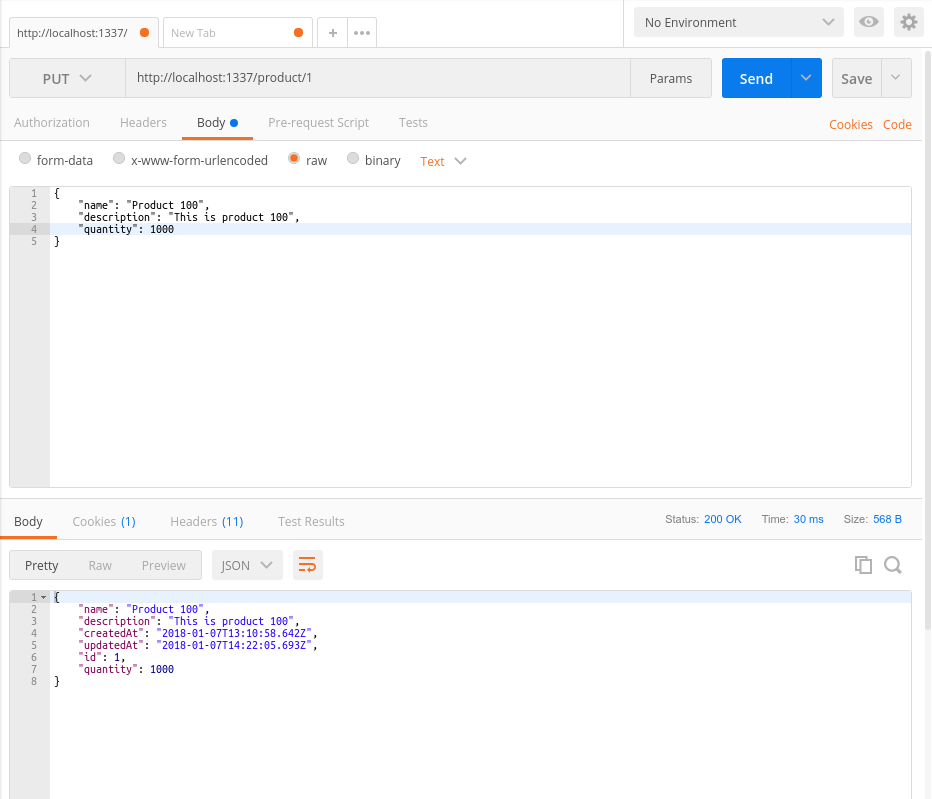Click the blue Send button
This screenshot has height=799, width=932.
pyautogui.click(x=756, y=78)
